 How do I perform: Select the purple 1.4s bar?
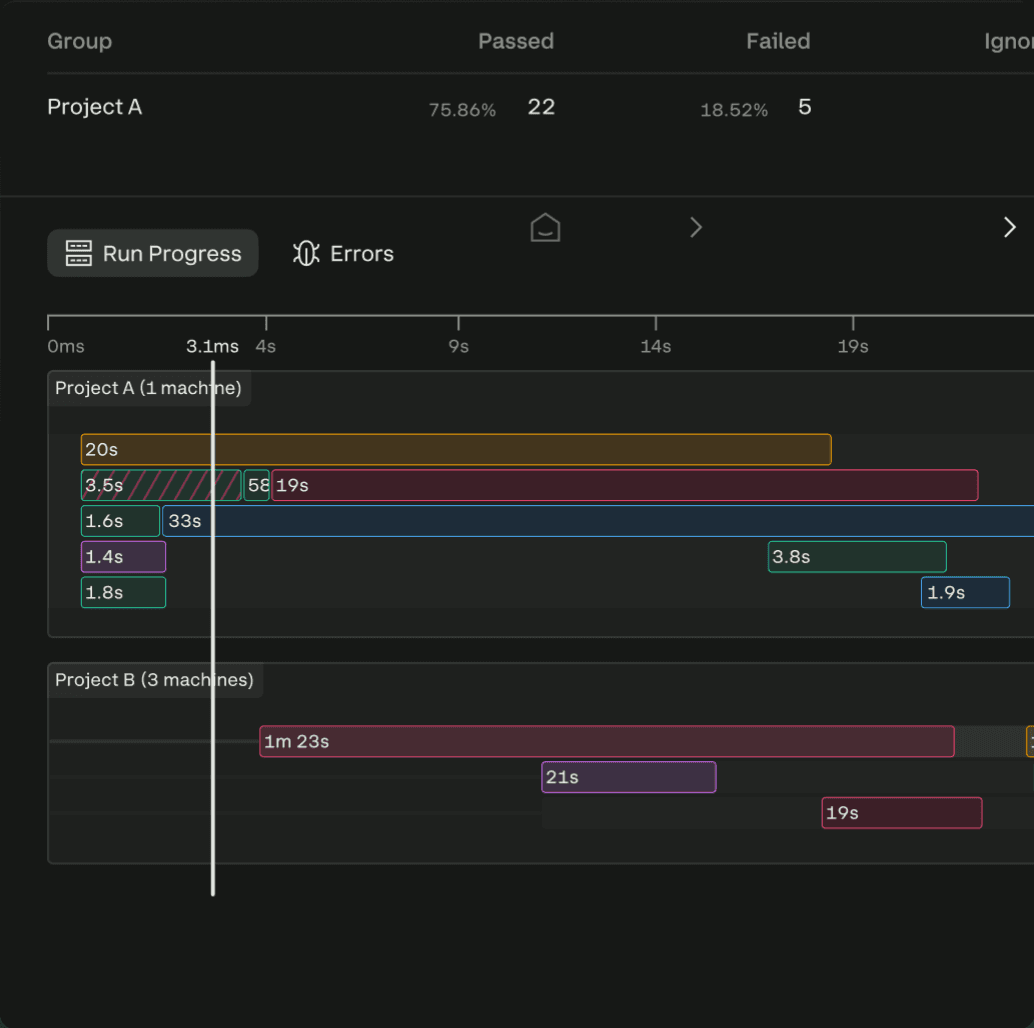(123, 557)
